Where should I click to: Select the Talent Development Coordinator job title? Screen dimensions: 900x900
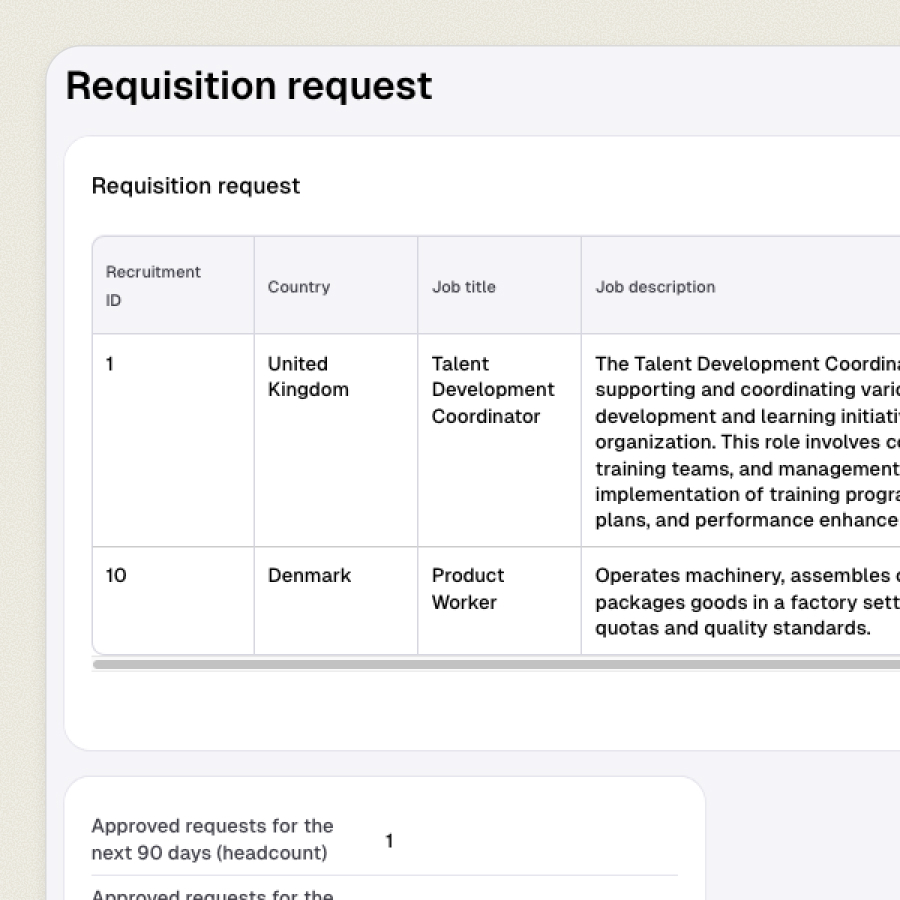(492, 390)
